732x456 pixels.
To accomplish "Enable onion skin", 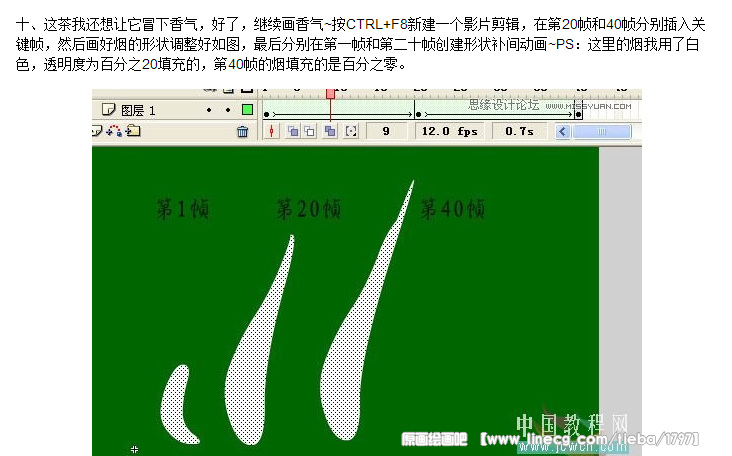I will 293,132.
